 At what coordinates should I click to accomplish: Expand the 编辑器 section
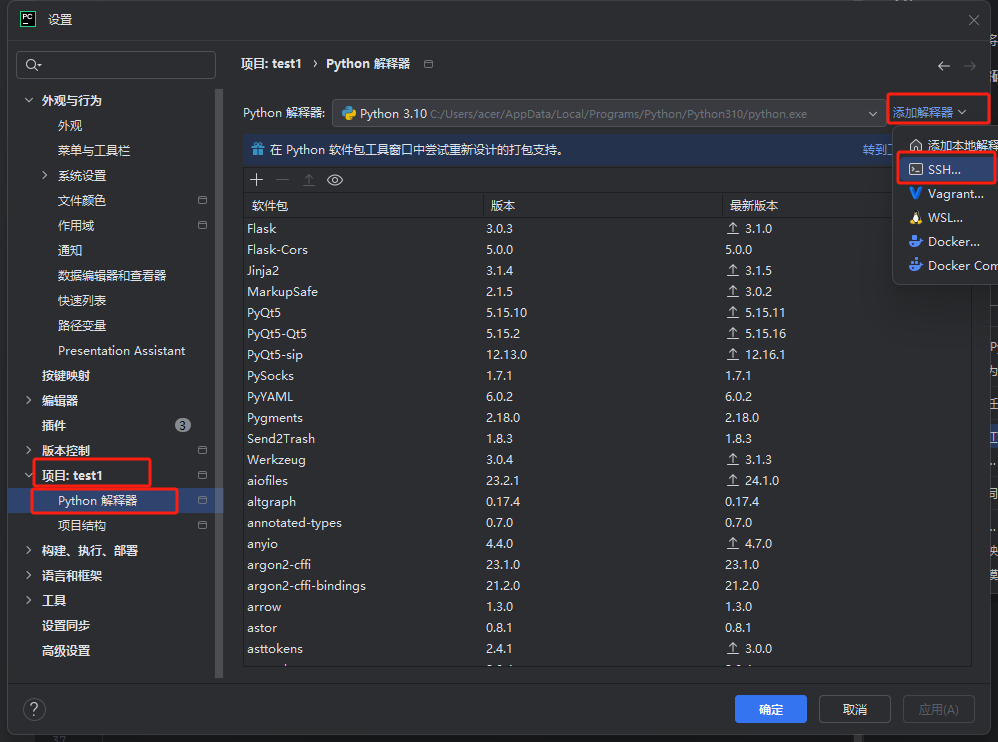click(x=29, y=400)
